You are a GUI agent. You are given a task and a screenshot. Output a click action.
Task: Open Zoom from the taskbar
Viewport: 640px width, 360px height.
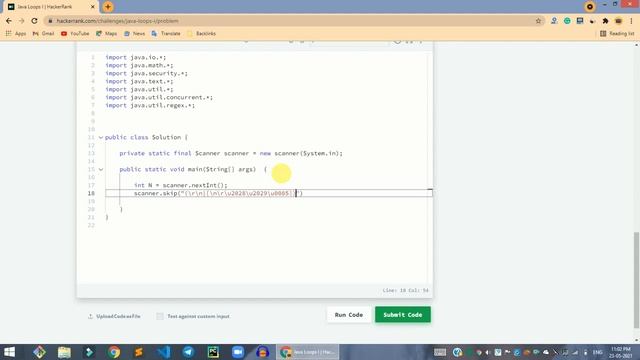(238, 352)
